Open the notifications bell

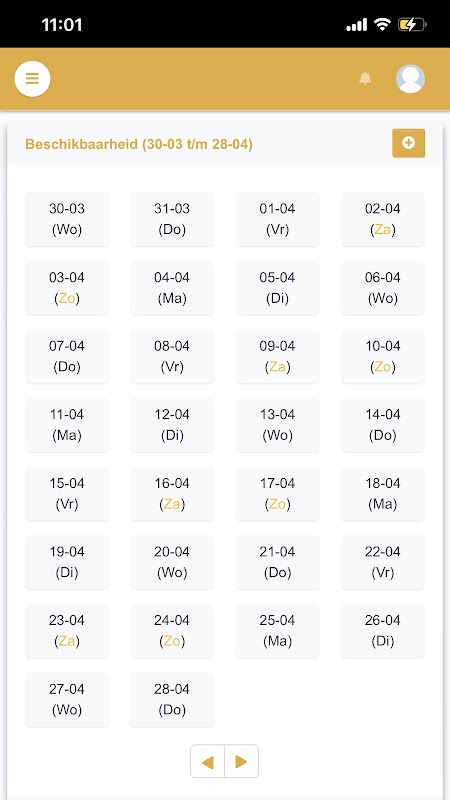[365, 79]
